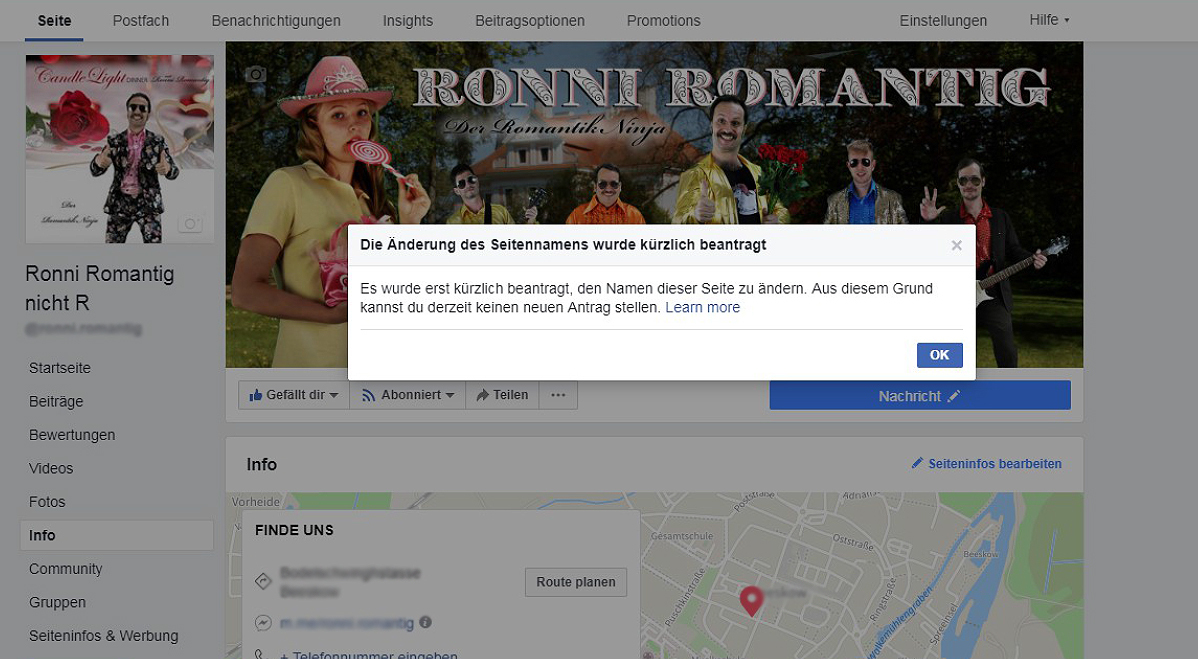1198x659 pixels.
Task: Switch to the Postfach tab
Action: click(x=141, y=21)
